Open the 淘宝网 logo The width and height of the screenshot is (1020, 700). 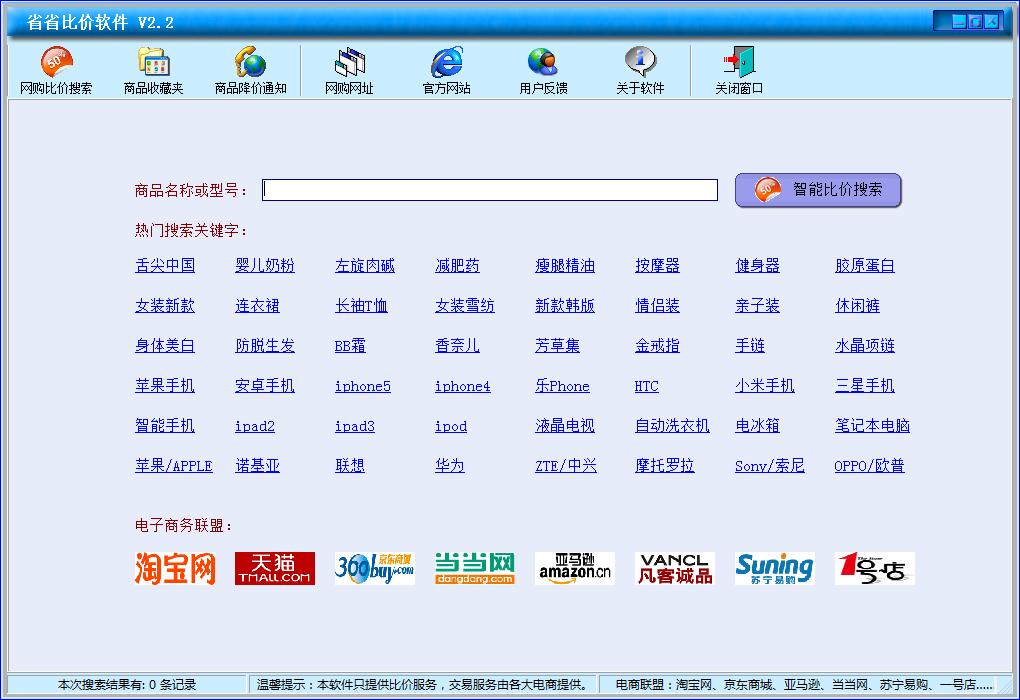tap(175, 569)
